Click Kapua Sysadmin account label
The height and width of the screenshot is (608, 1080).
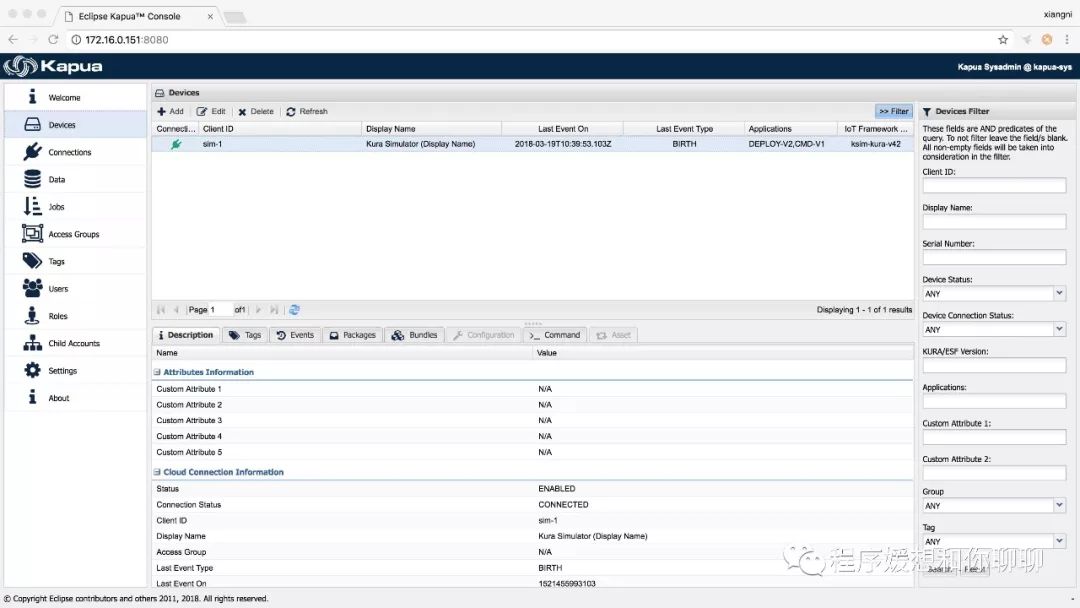(x=1014, y=67)
